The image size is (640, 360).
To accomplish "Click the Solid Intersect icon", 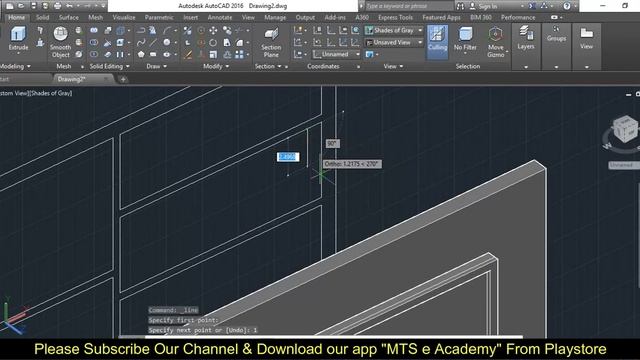I will pyautogui.click(x=94, y=54).
